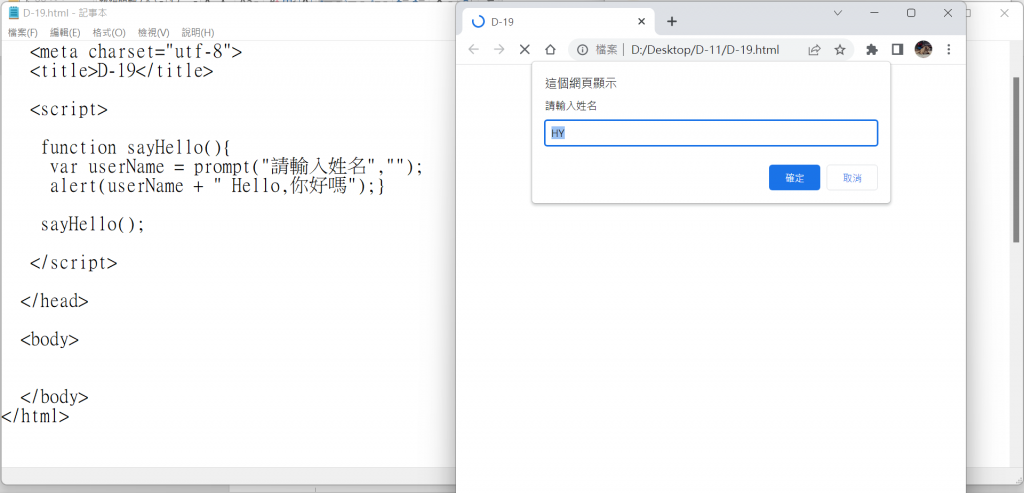Bookmark this page with the star icon
Image resolution: width=1024 pixels, height=493 pixels.
[840, 50]
